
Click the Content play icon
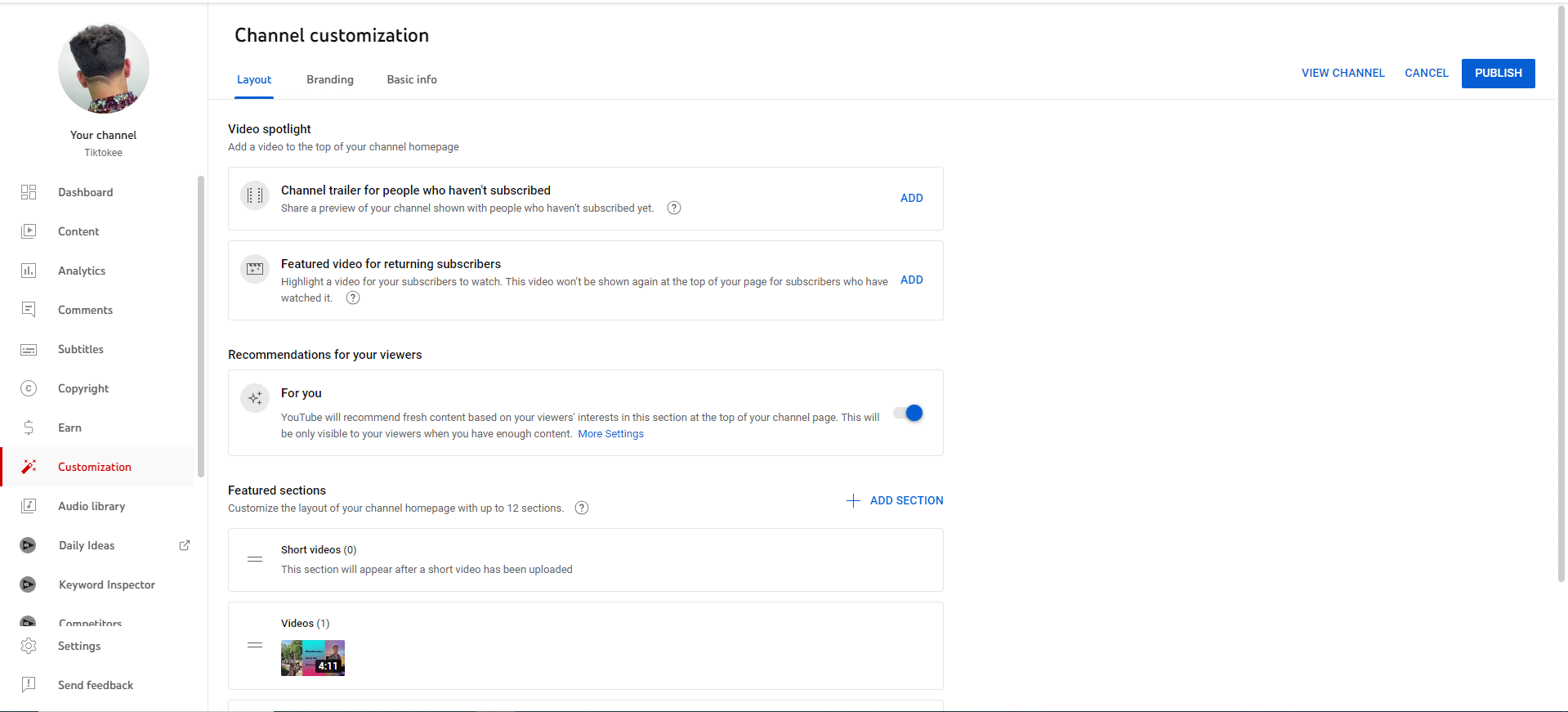(29, 231)
